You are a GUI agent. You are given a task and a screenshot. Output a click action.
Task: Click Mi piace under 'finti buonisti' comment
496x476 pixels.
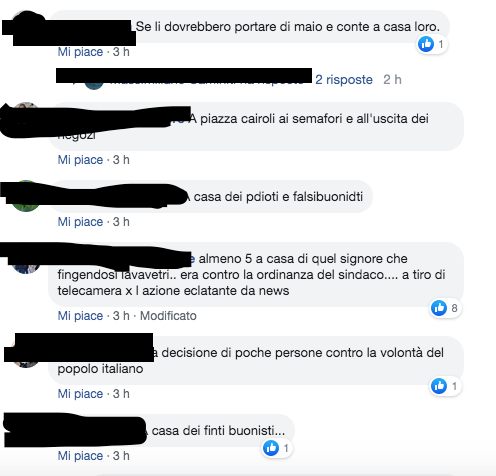tap(80, 456)
